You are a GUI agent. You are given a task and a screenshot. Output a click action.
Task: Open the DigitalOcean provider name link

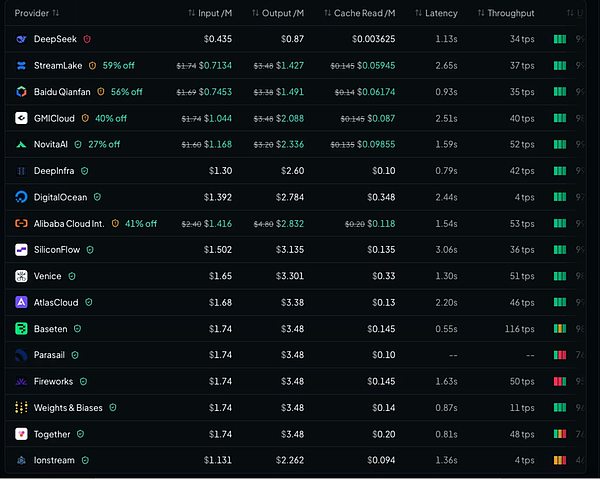(x=60, y=197)
